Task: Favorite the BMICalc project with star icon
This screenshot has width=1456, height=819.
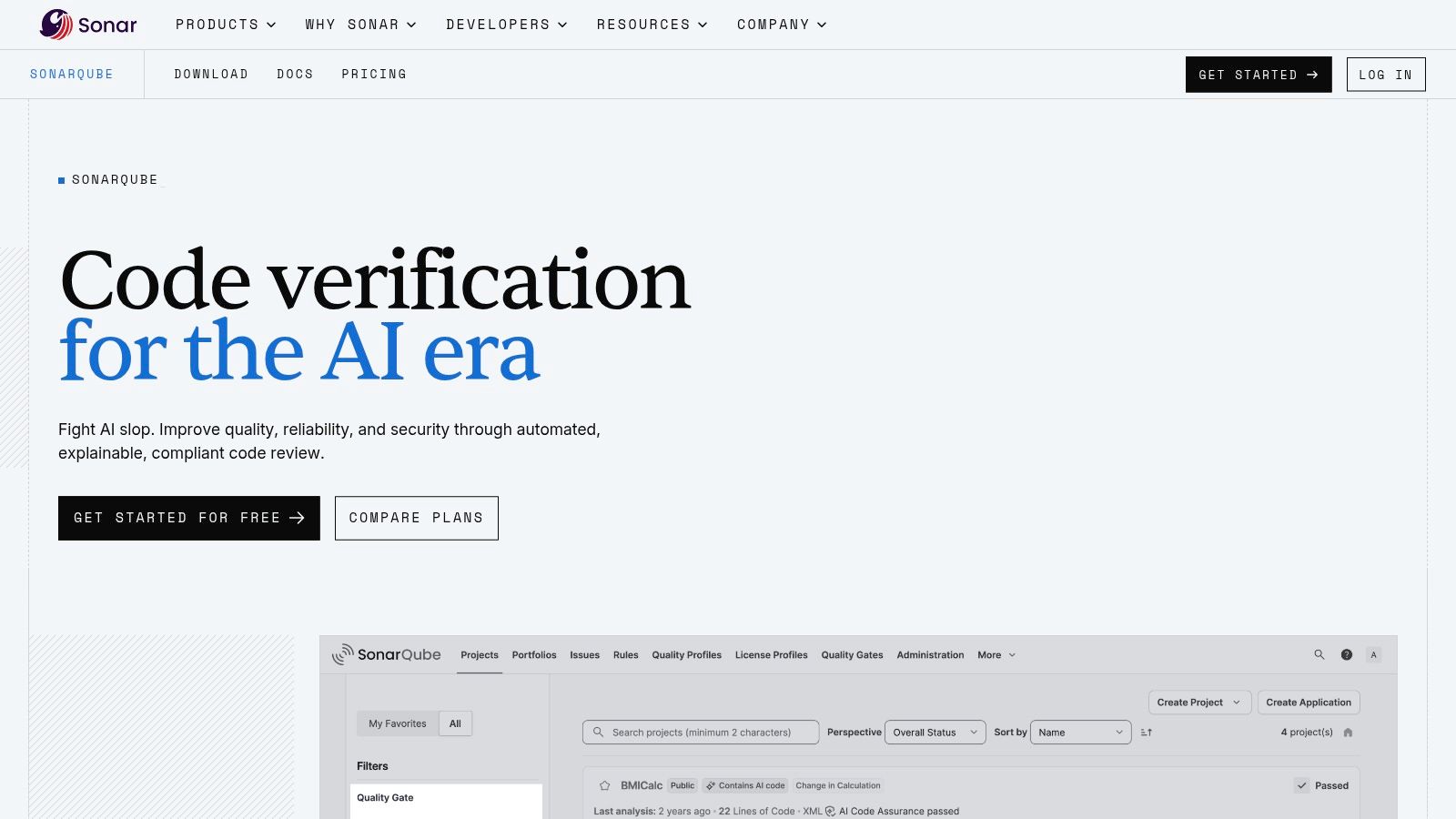Action: coord(604,785)
